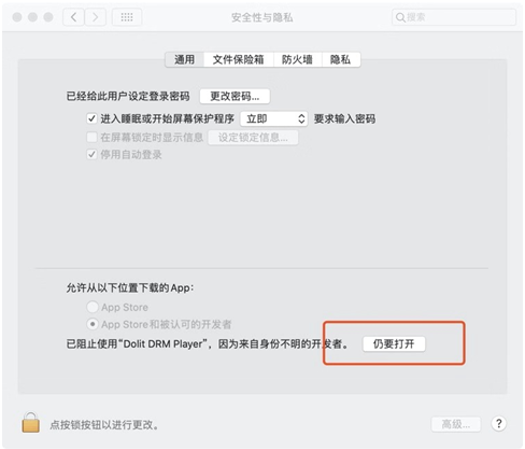The width and height of the screenshot is (525, 449).
Task: Select the App Store radio button
Action: [92, 307]
